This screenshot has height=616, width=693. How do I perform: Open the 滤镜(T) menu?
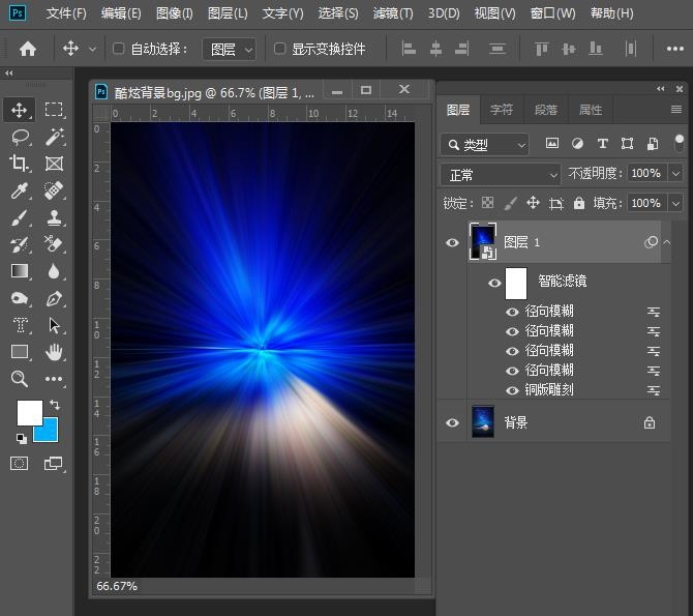(392, 14)
